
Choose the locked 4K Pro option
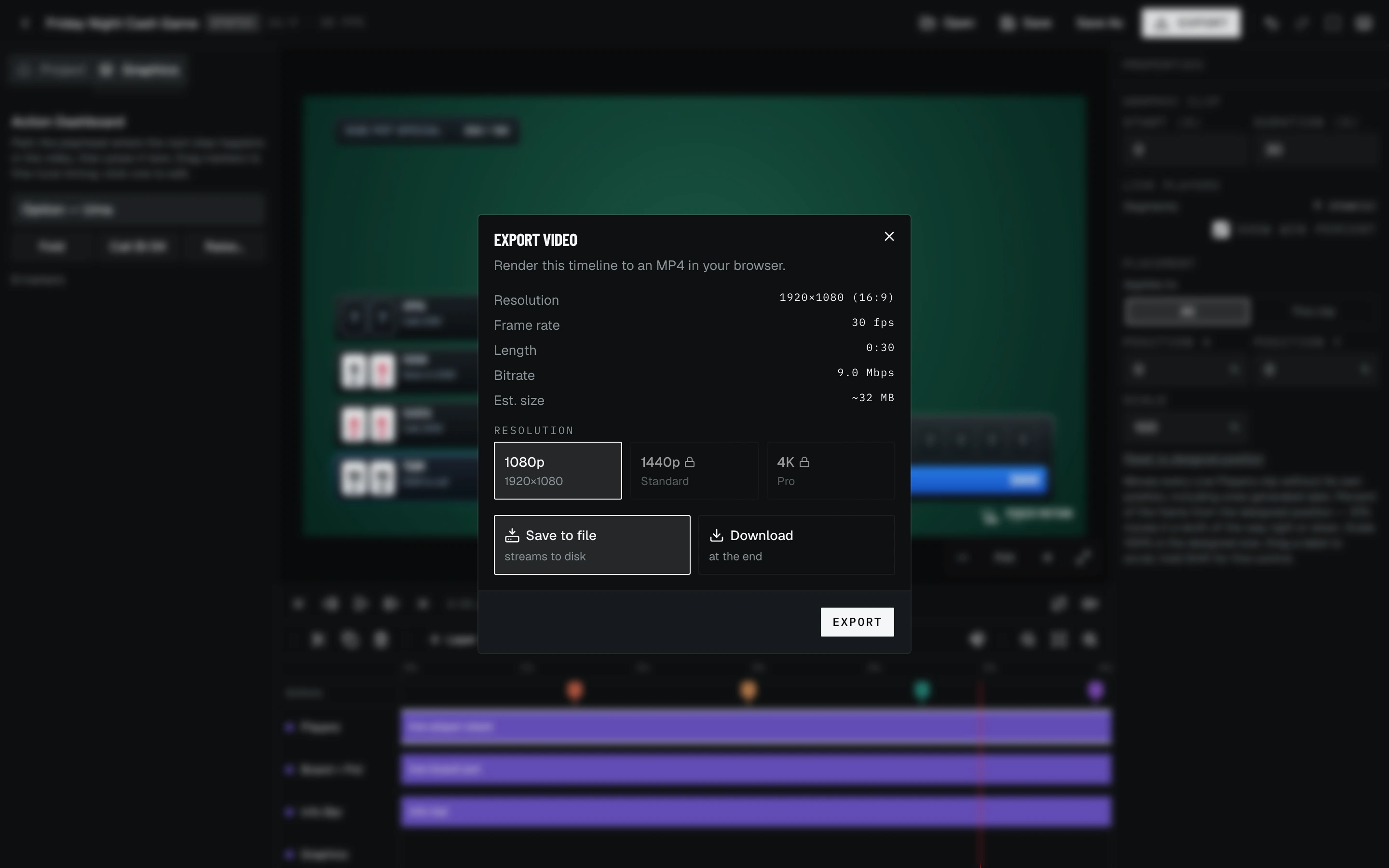(831, 470)
